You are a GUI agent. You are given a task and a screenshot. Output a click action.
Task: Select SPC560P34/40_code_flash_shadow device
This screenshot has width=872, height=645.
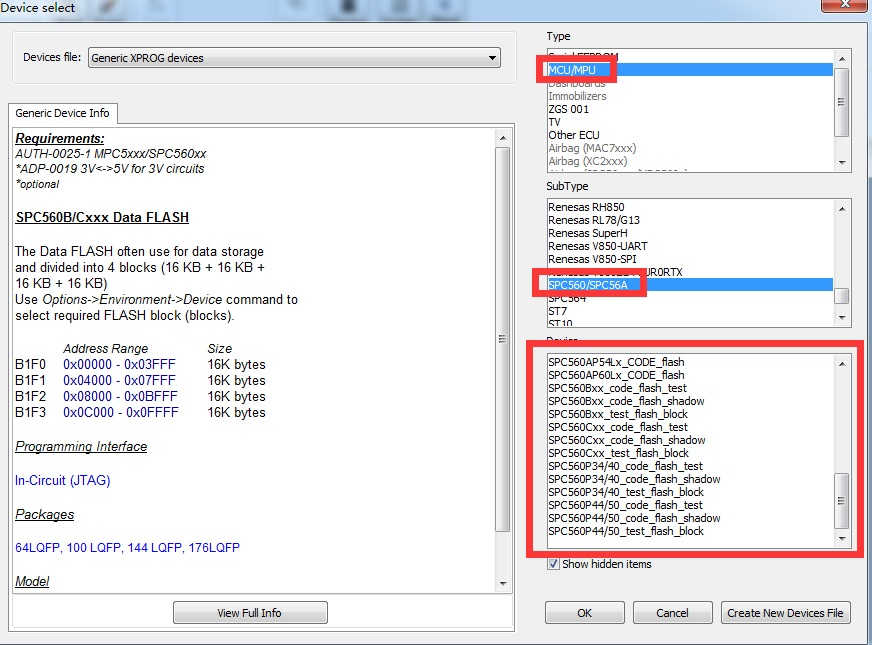click(x=690, y=479)
